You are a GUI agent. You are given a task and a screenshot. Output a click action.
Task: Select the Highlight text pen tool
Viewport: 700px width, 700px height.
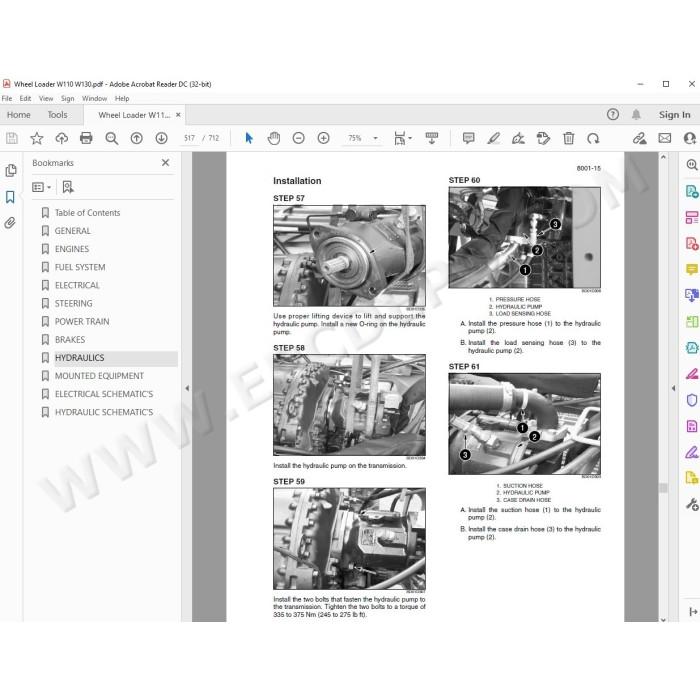coord(493,138)
